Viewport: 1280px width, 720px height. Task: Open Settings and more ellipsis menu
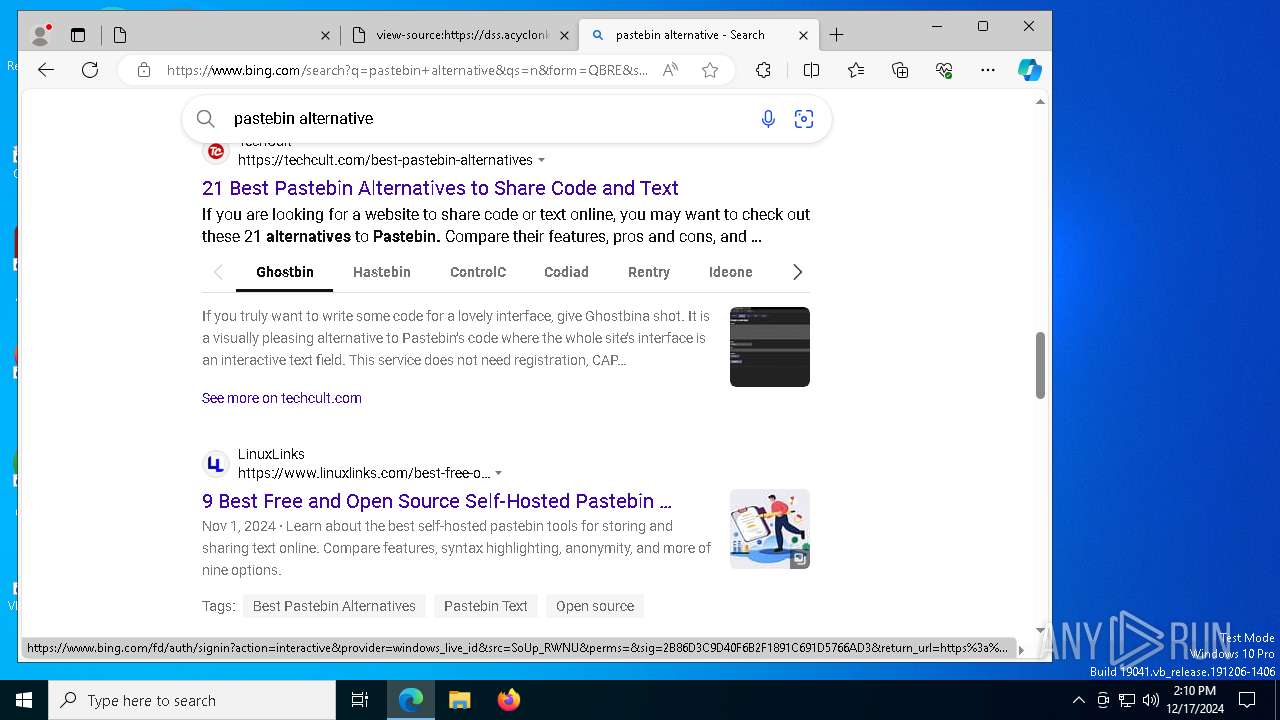point(988,70)
